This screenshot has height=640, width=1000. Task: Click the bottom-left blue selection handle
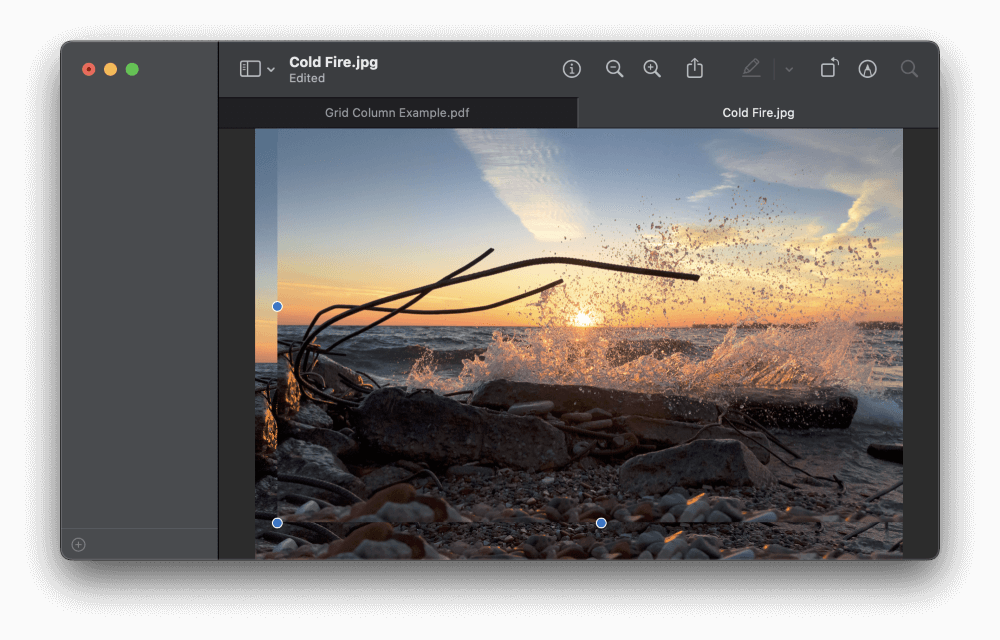coord(277,522)
